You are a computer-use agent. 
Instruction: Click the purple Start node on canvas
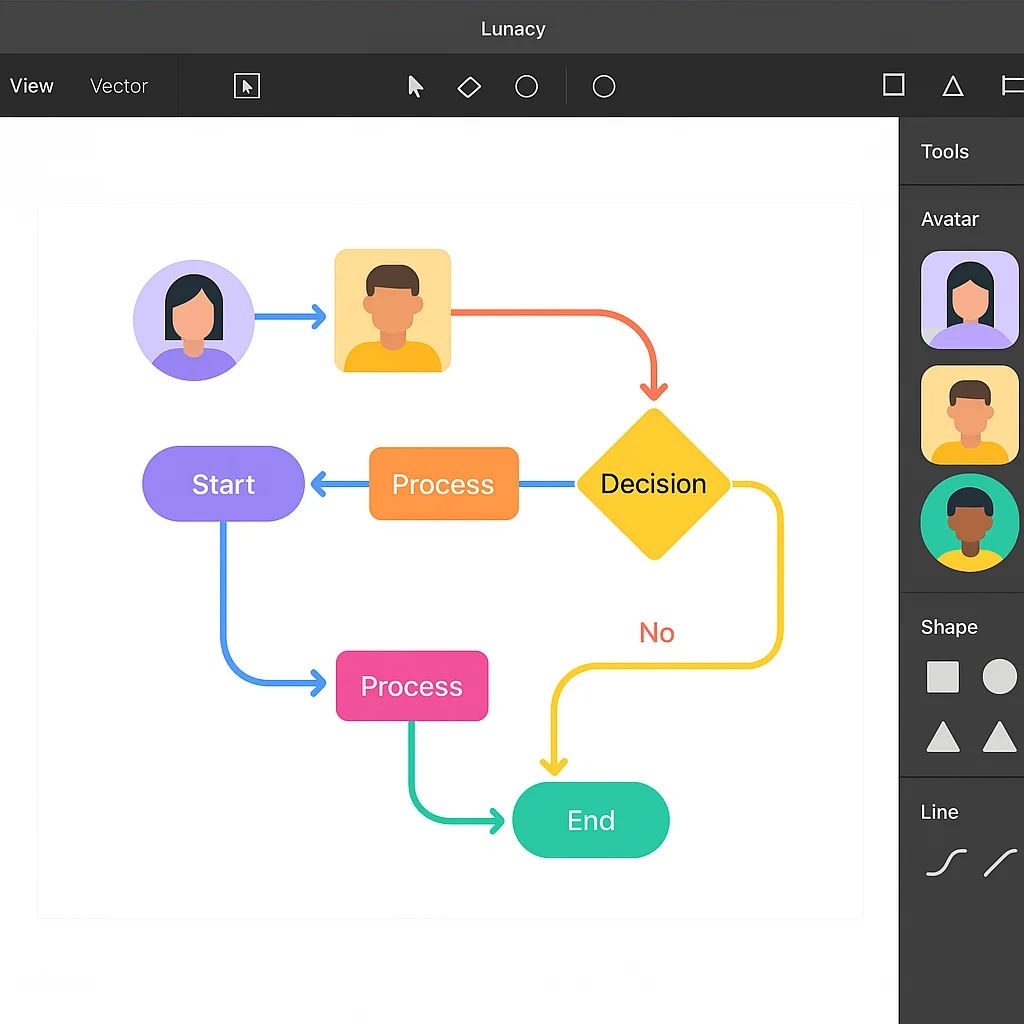(x=223, y=484)
